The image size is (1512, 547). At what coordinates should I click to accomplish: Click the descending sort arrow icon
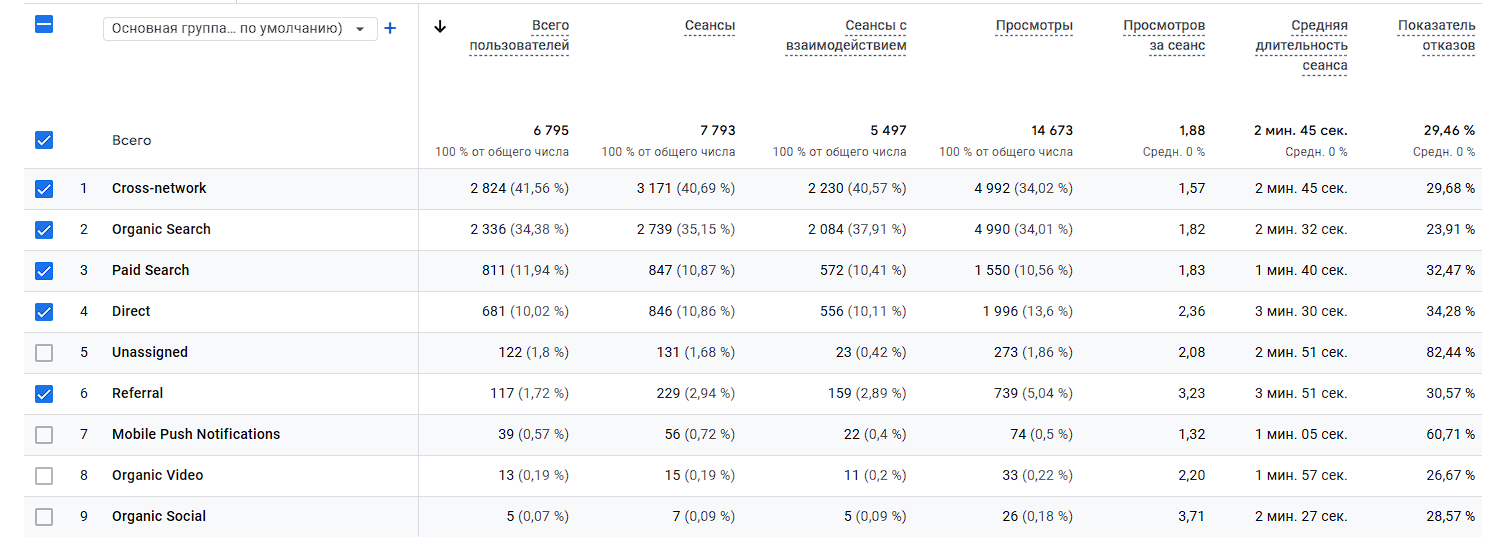[x=440, y=27]
